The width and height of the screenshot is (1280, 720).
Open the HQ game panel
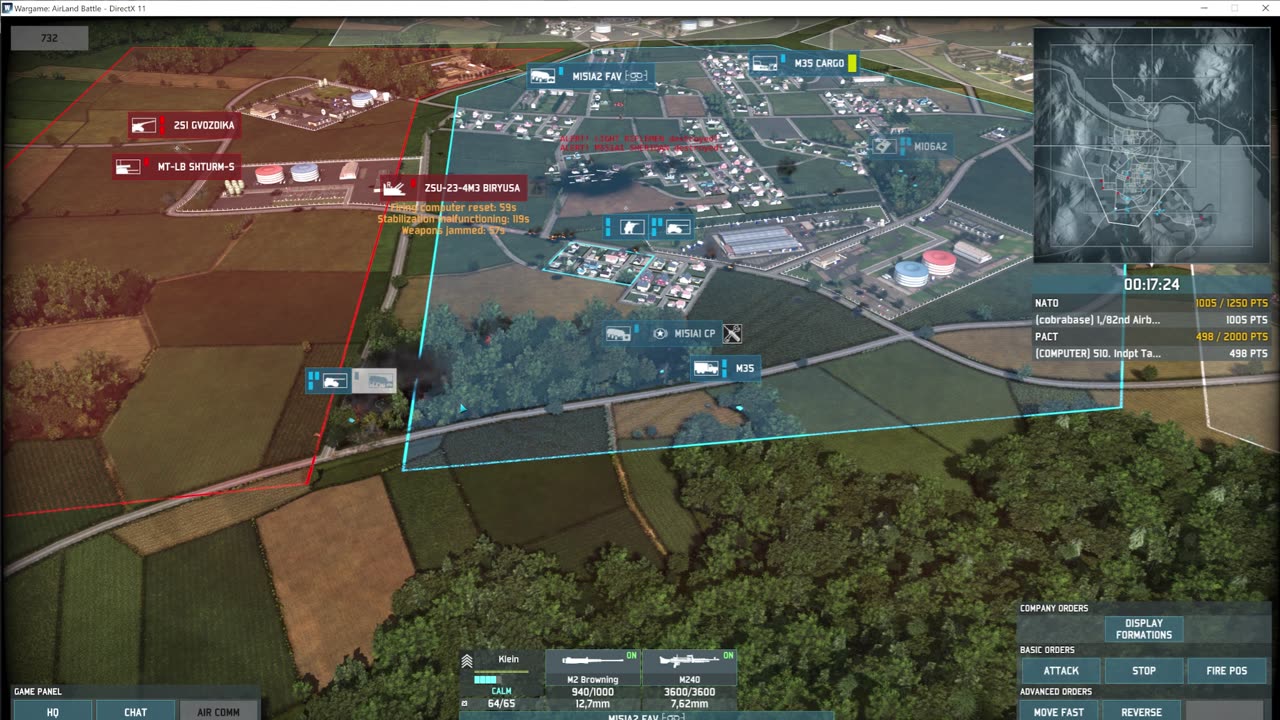pyautogui.click(x=52, y=711)
